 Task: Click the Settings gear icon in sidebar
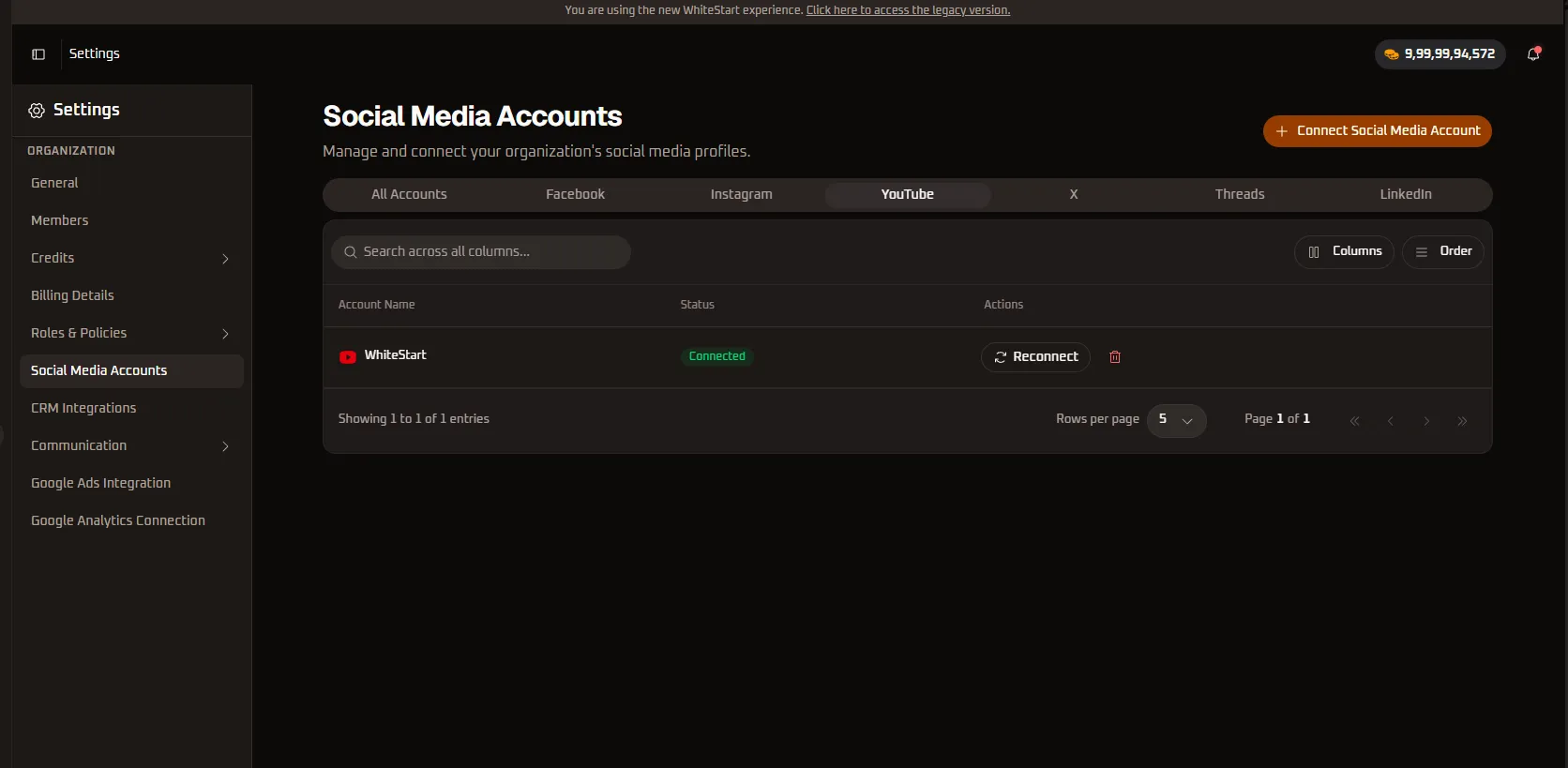tap(37, 111)
